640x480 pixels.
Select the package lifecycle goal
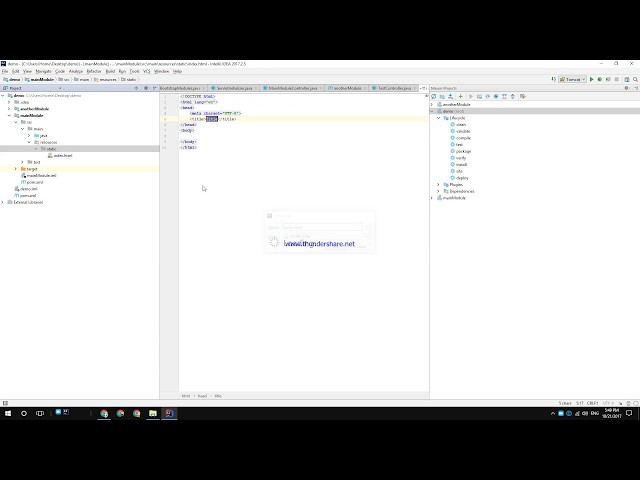pos(460,151)
